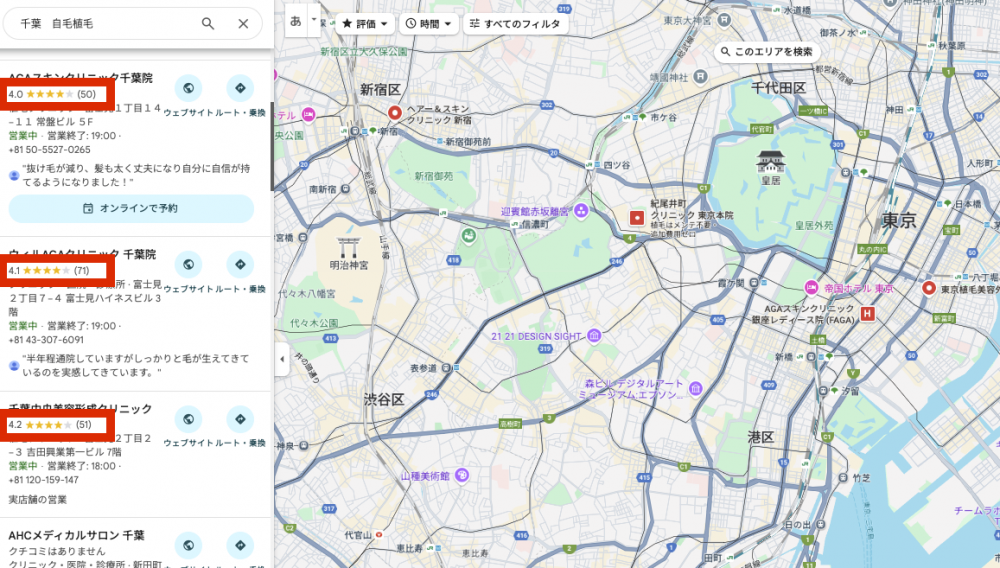Collapse the side panel with arrow
The width and height of the screenshot is (1000, 568).
point(282,359)
